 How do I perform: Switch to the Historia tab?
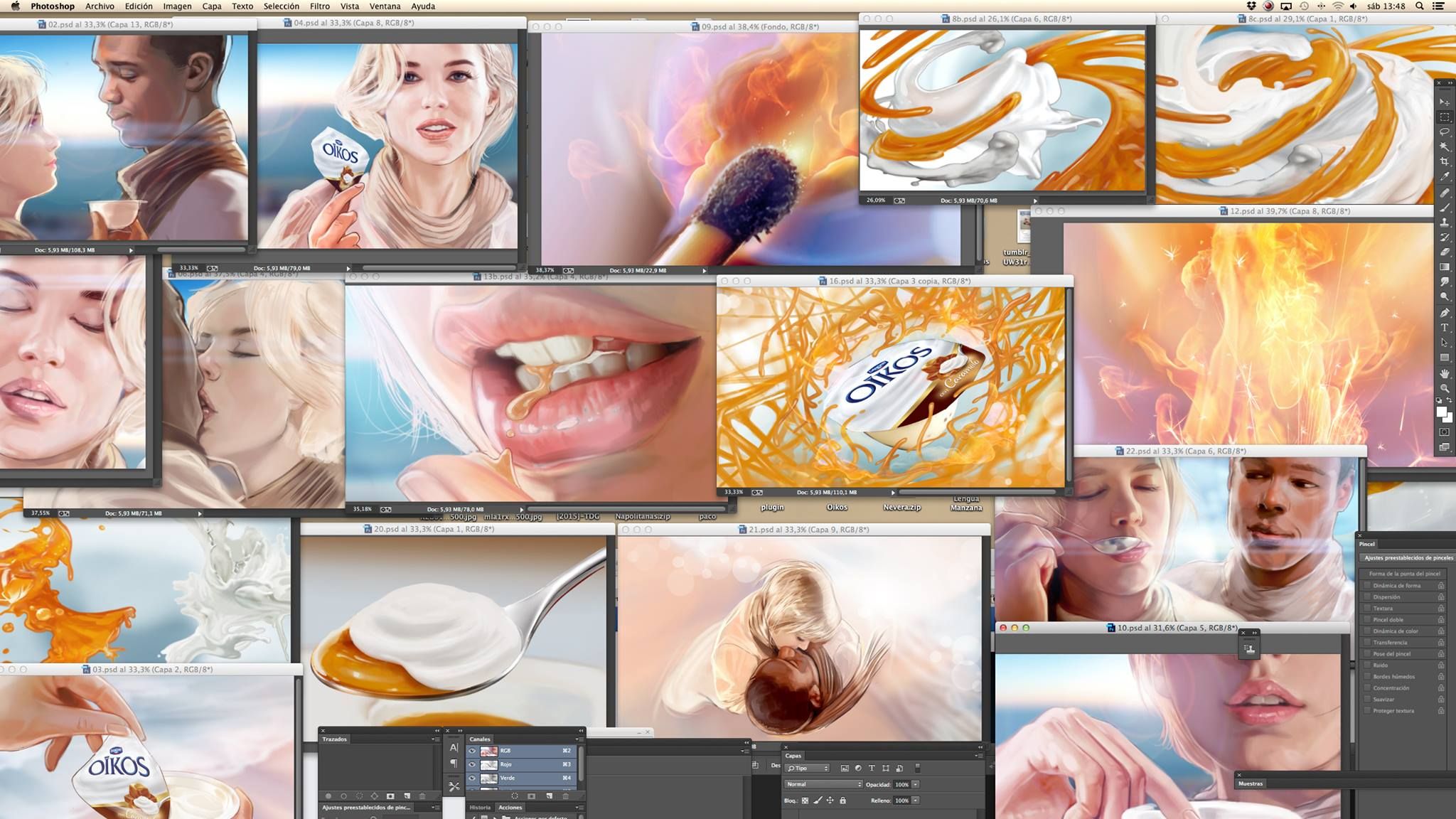coord(480,808)
